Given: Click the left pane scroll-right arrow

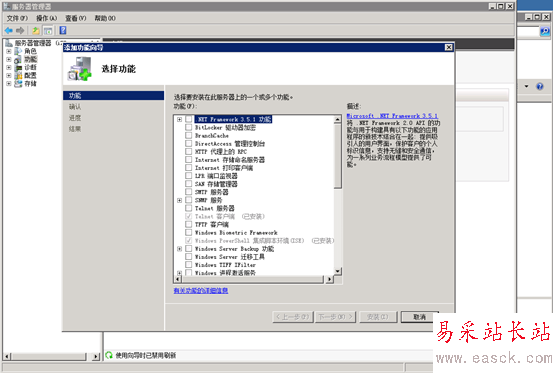Looking at the screenshot, I should coord(96,356).
